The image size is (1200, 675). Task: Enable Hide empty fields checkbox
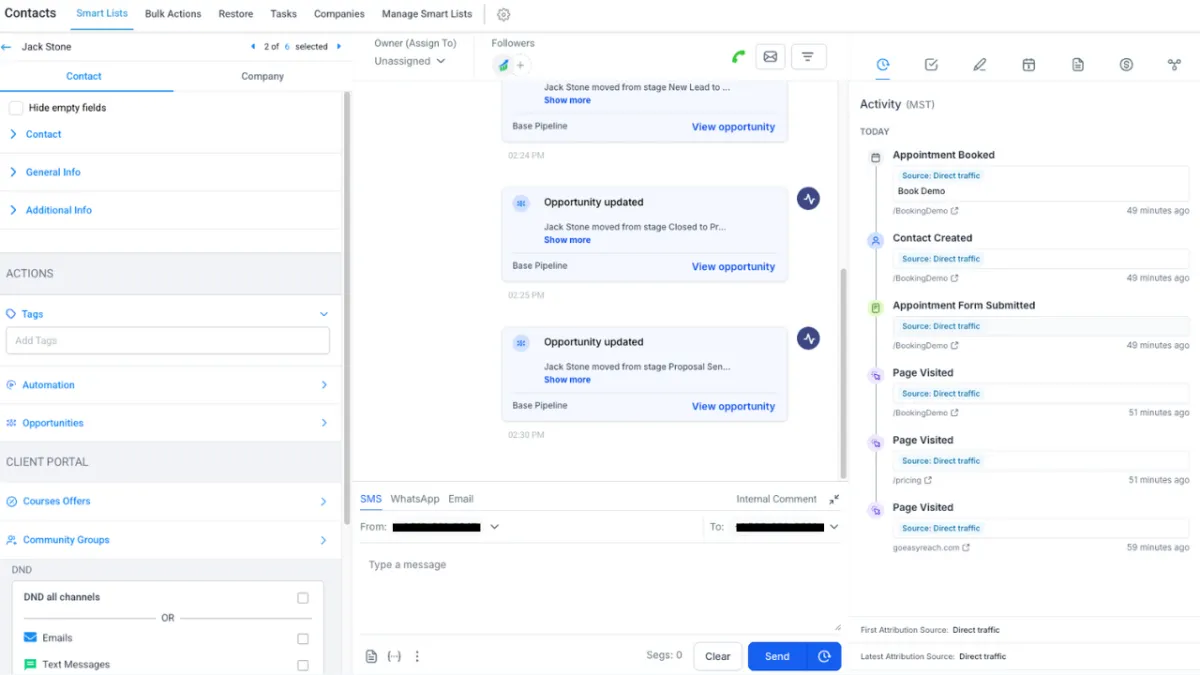(16, 108)
